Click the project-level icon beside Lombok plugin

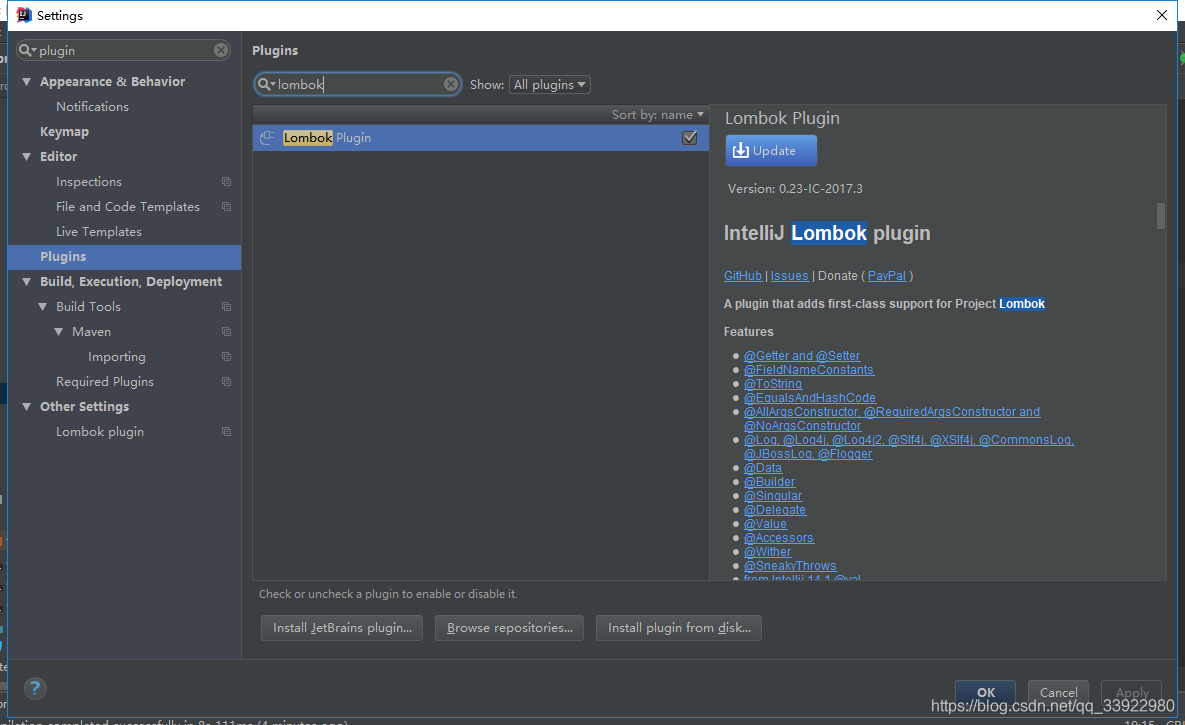pyautogui.click(x=226, y=431)
